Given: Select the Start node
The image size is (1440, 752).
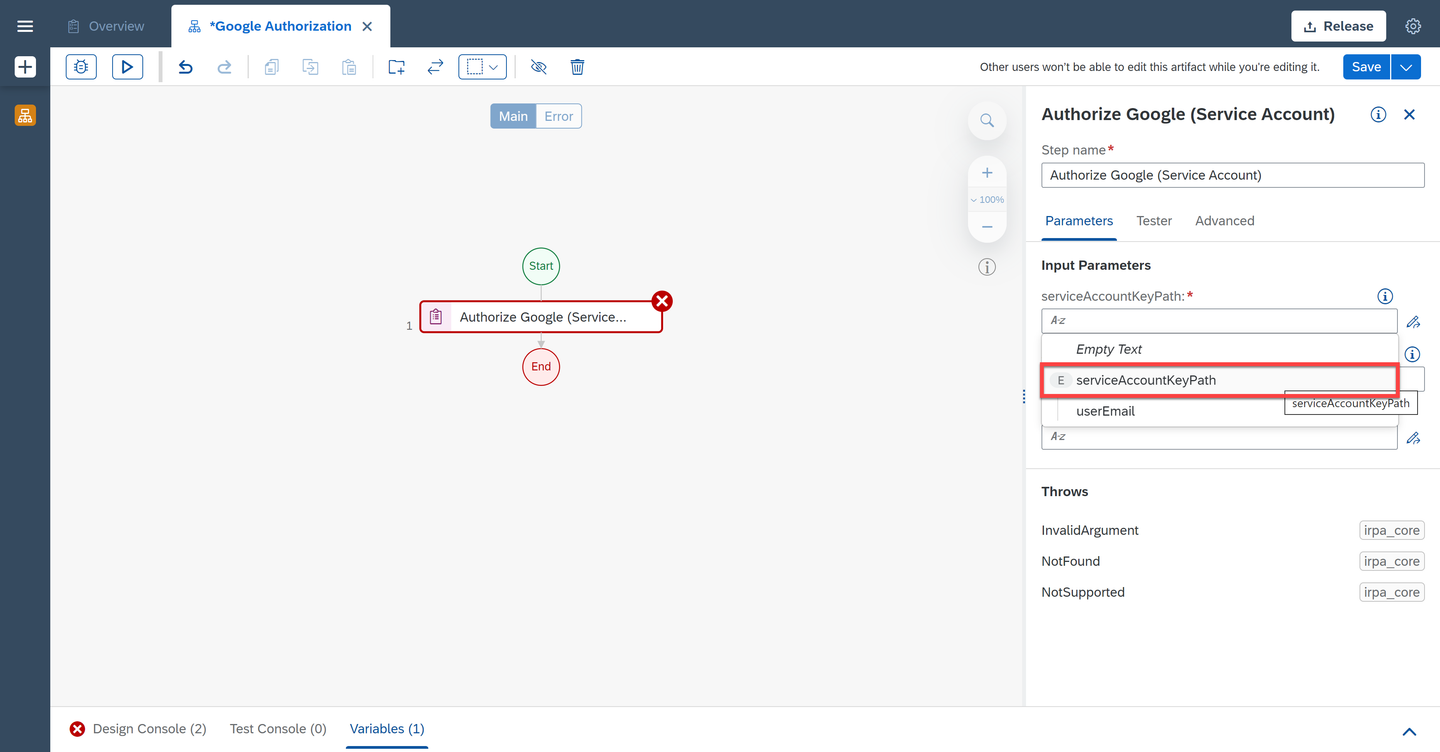Looking at the screenshot, I should point(541,266).
